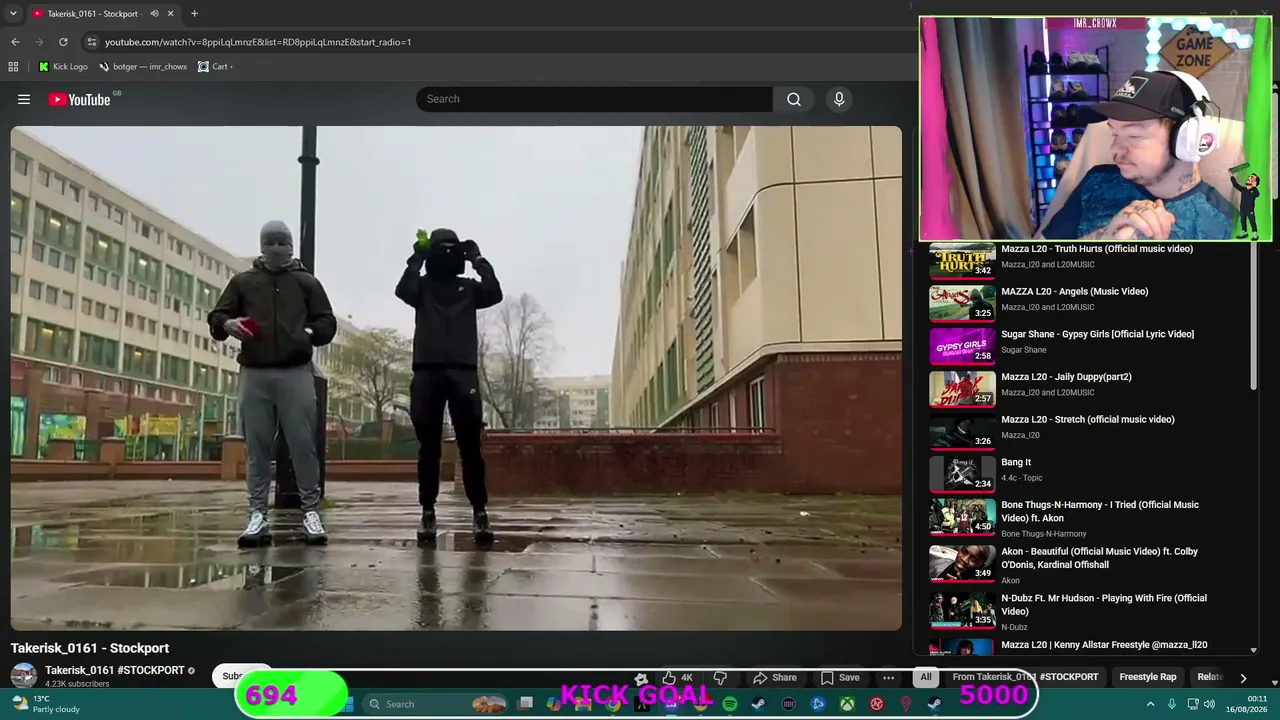1280x720 pixels.
Task: Click the Sugar Shane channel name
Action: [x=1024, y=350]
